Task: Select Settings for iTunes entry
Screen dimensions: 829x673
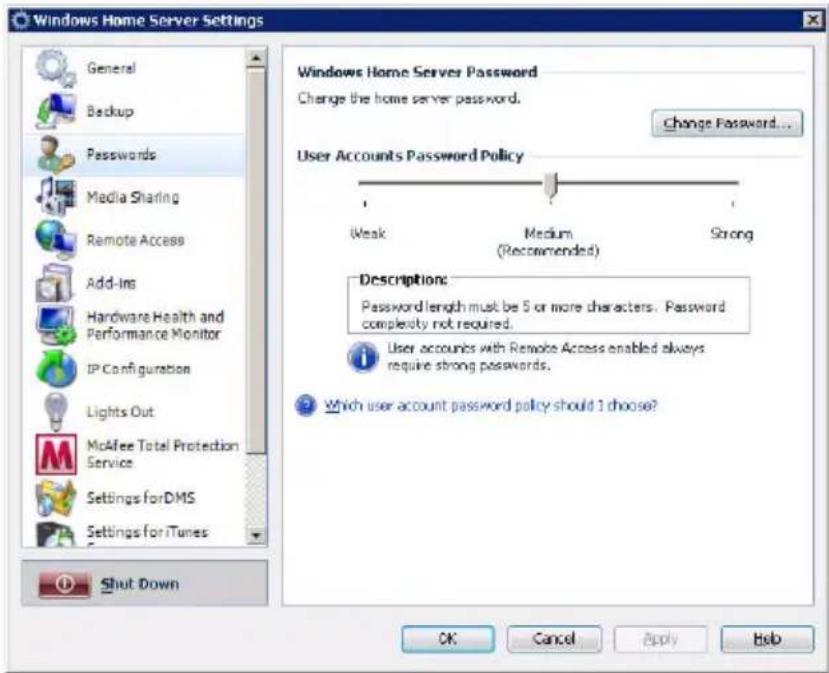Action: pyautogui.click(x=134, y=533)
